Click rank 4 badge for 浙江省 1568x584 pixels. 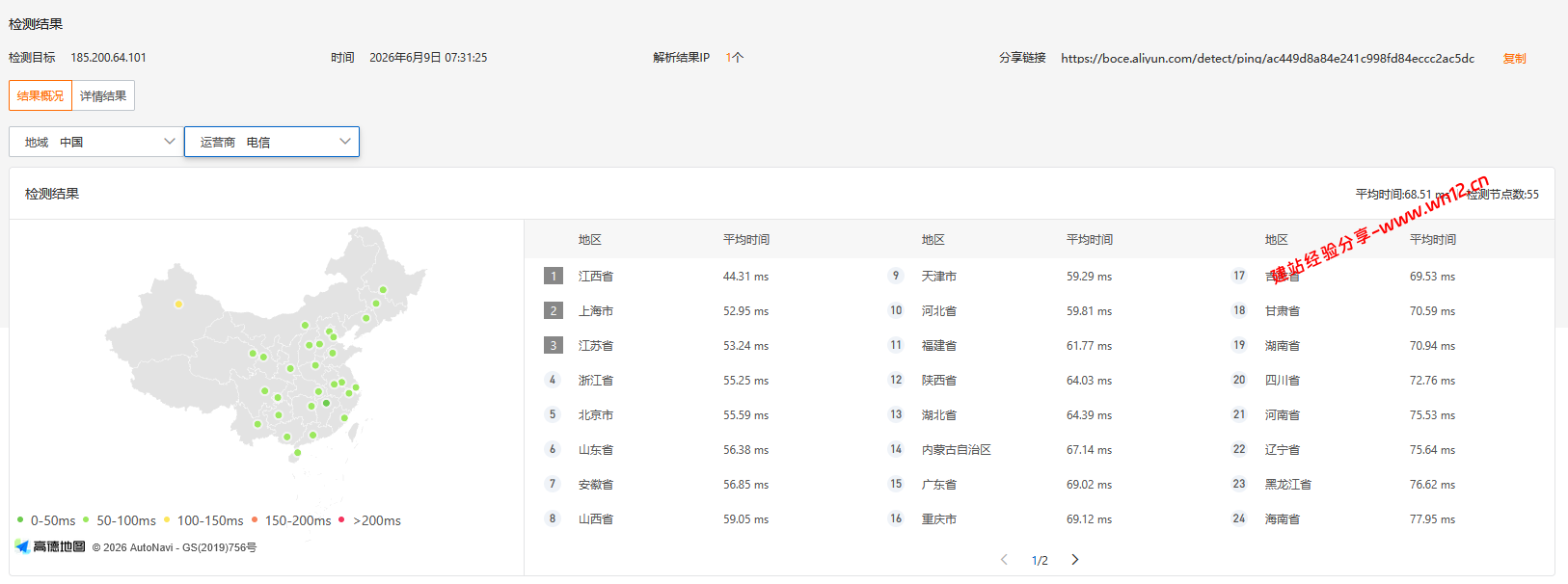553,380
